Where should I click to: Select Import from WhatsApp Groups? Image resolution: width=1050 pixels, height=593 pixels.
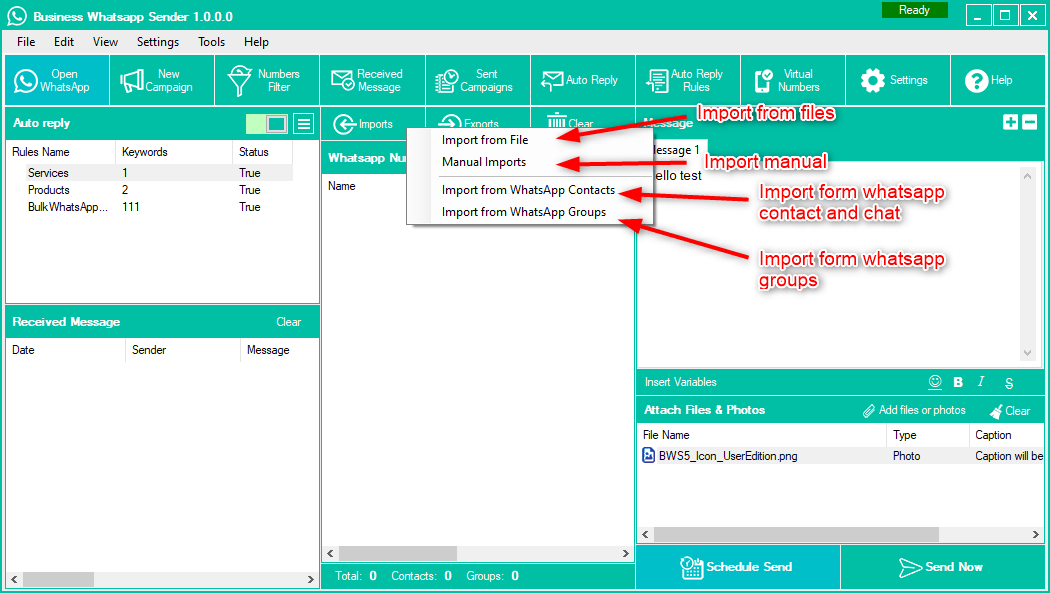[524, 212]
